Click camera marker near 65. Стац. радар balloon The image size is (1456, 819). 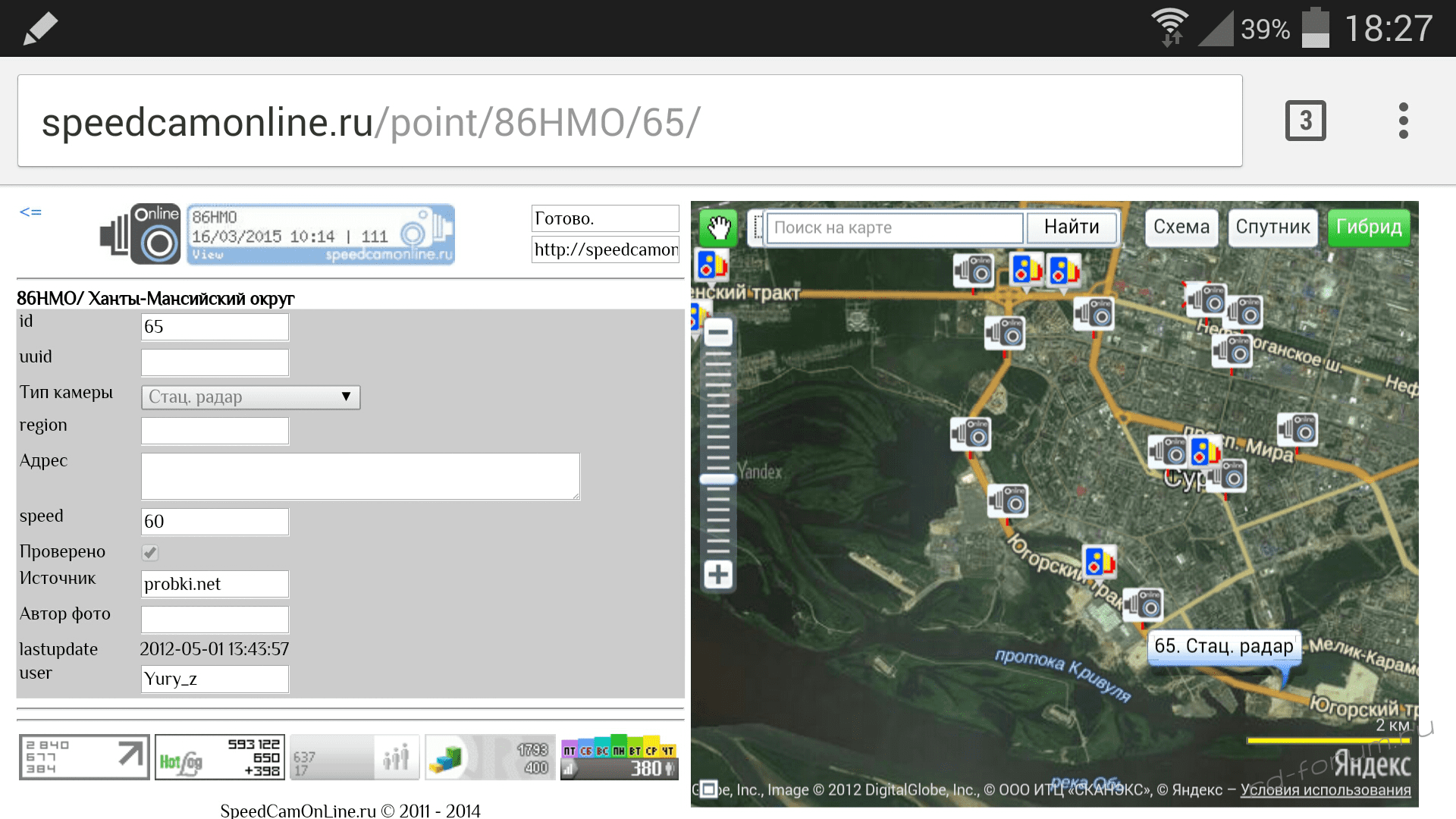(1143, 605)
